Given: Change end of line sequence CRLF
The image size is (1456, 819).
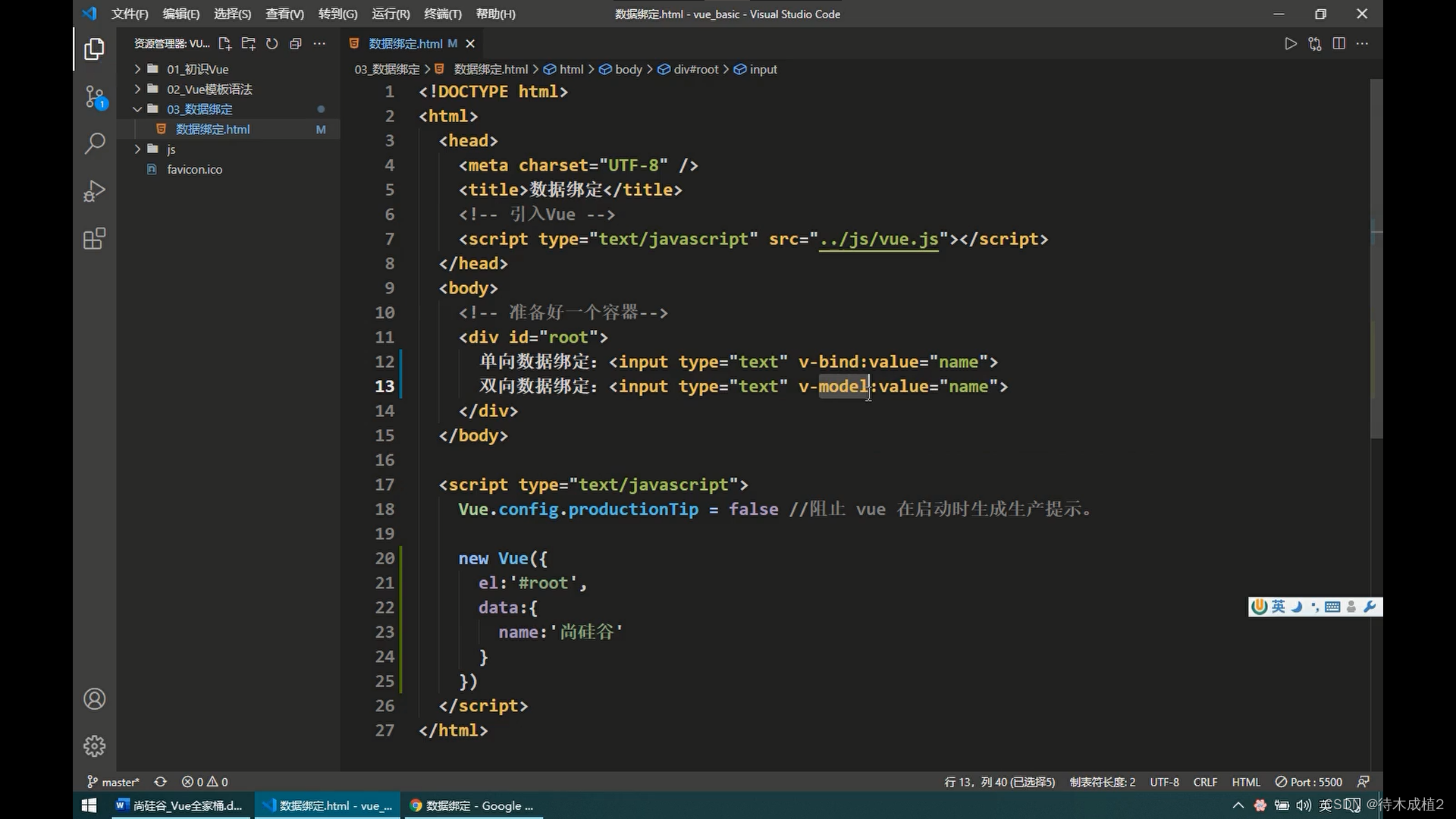Looking at the screenshot, I should (x=1205, y=782).
